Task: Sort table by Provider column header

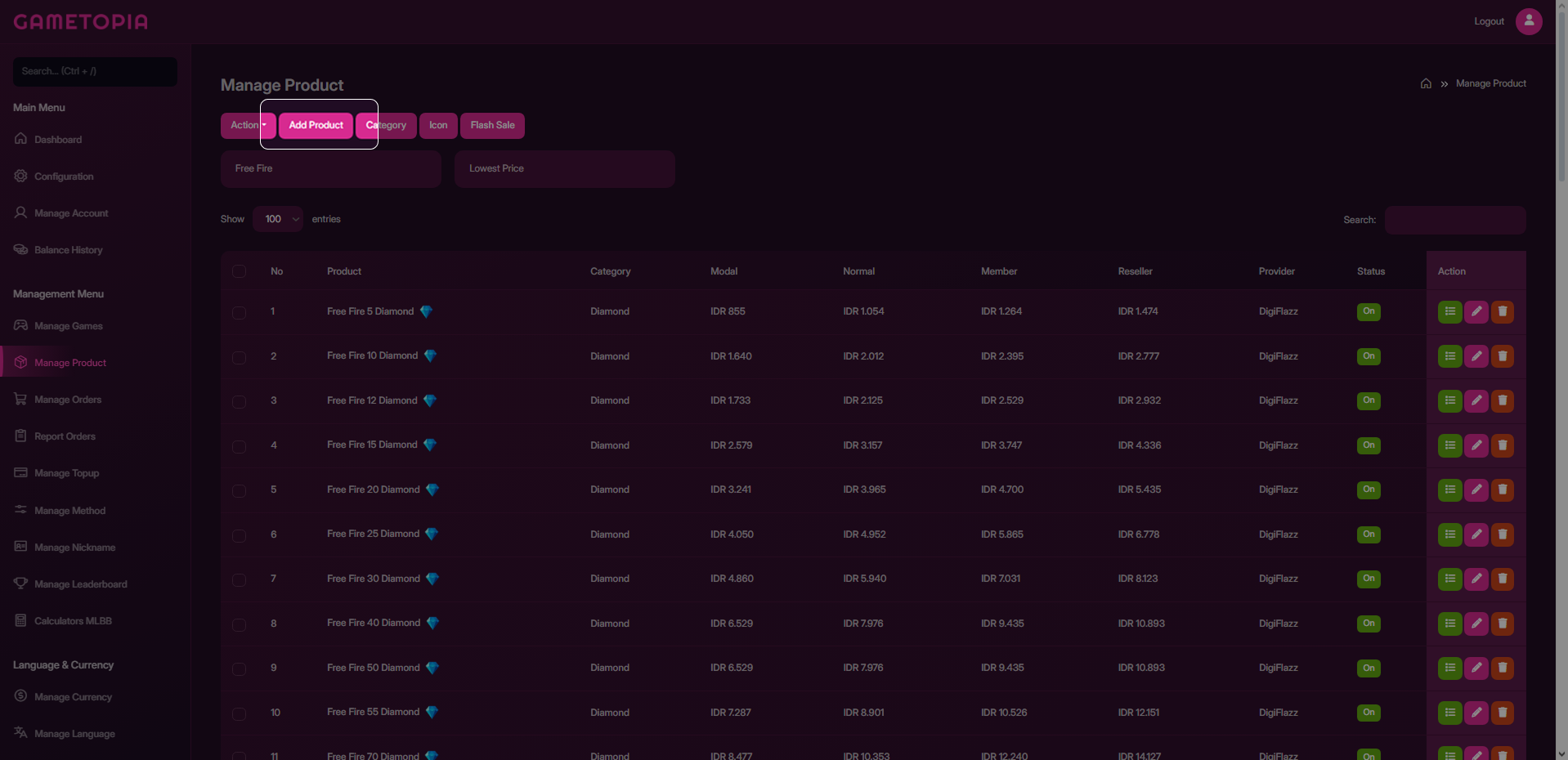Action: (1276, 271)
